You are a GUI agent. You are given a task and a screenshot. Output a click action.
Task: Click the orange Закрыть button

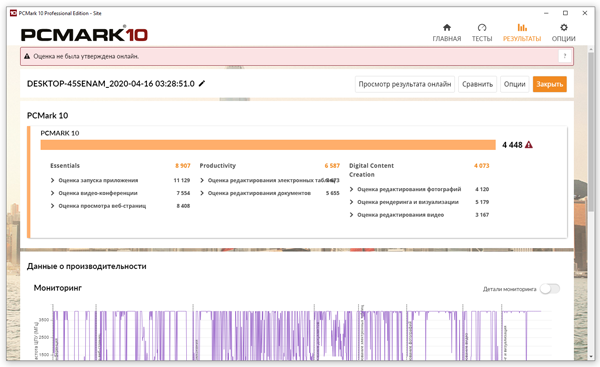(x=549, y=84)
